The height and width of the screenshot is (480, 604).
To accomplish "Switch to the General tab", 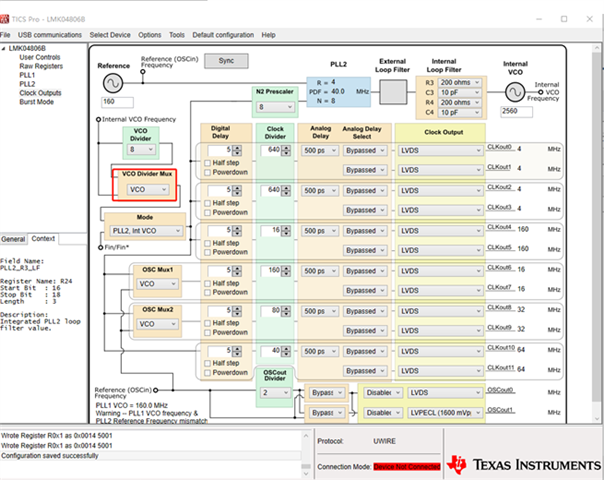I will click(x=13, y=239).
